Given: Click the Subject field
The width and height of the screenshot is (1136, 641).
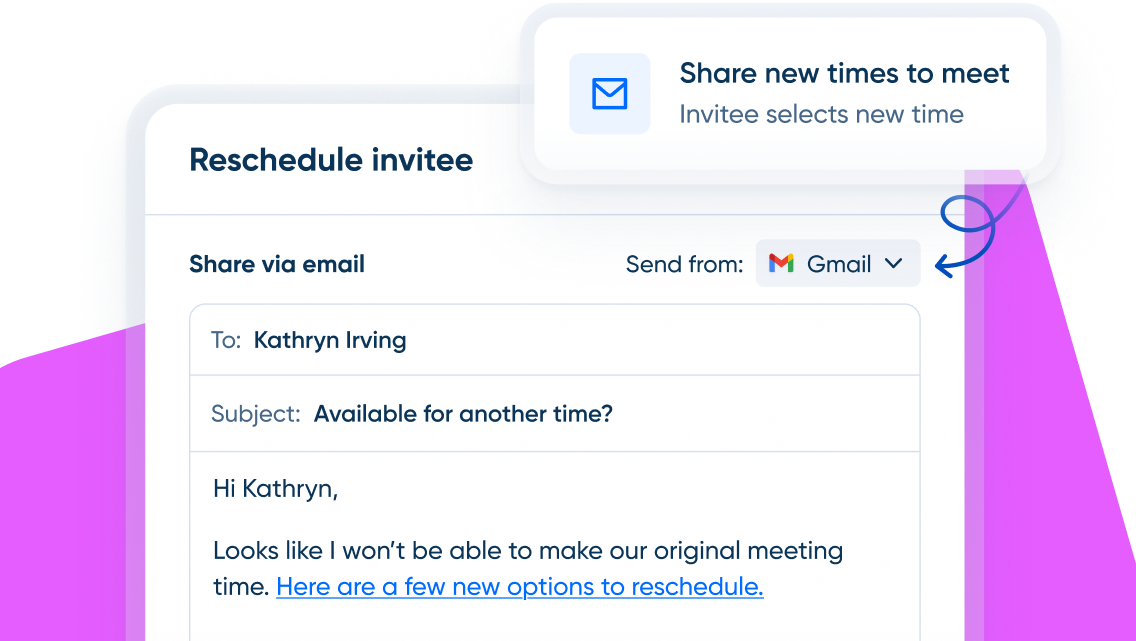Looking at the screenshot, I should pyautogui.click(x=554, y=414).
